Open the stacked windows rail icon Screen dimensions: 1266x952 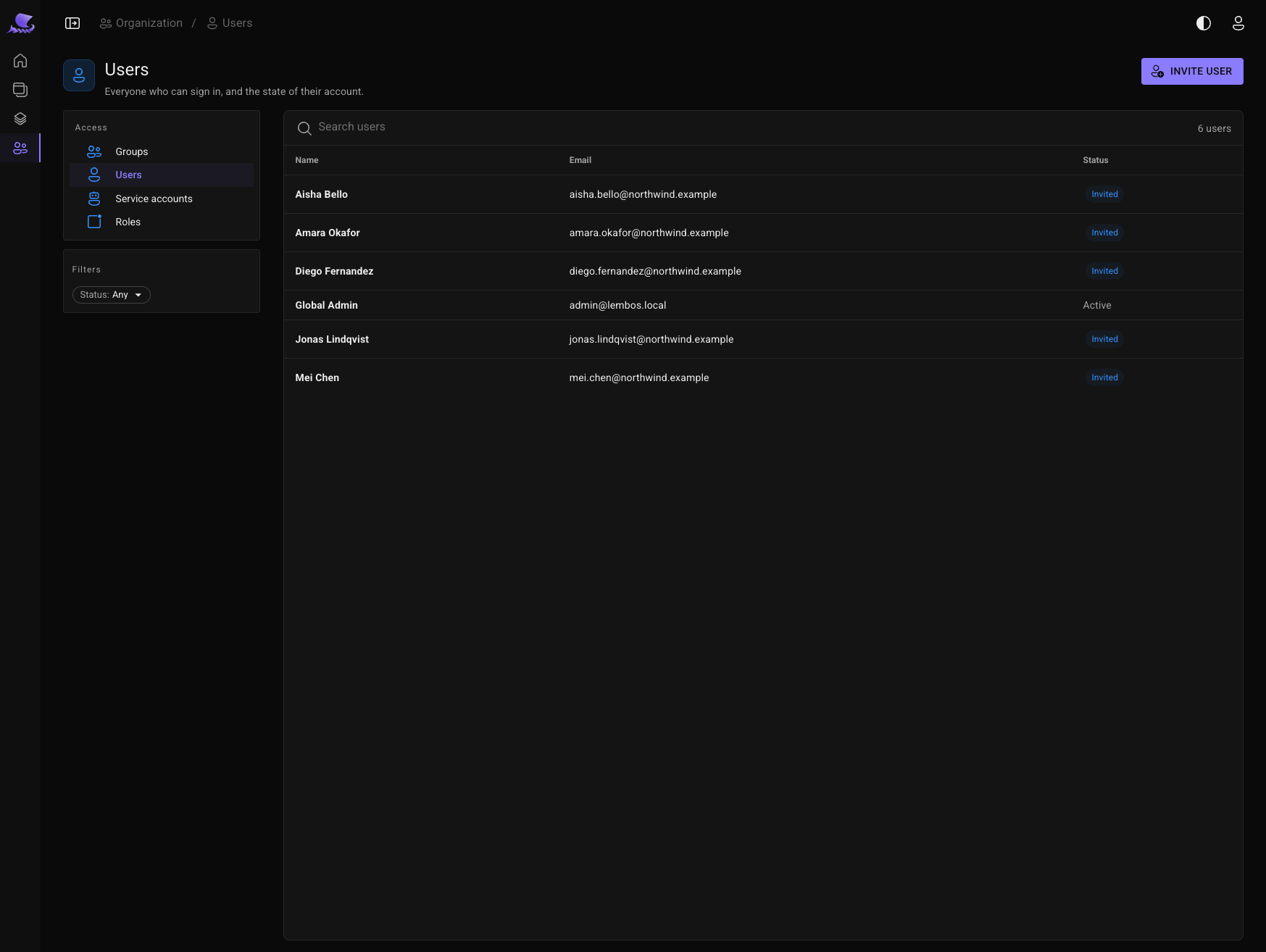(20, 90)
